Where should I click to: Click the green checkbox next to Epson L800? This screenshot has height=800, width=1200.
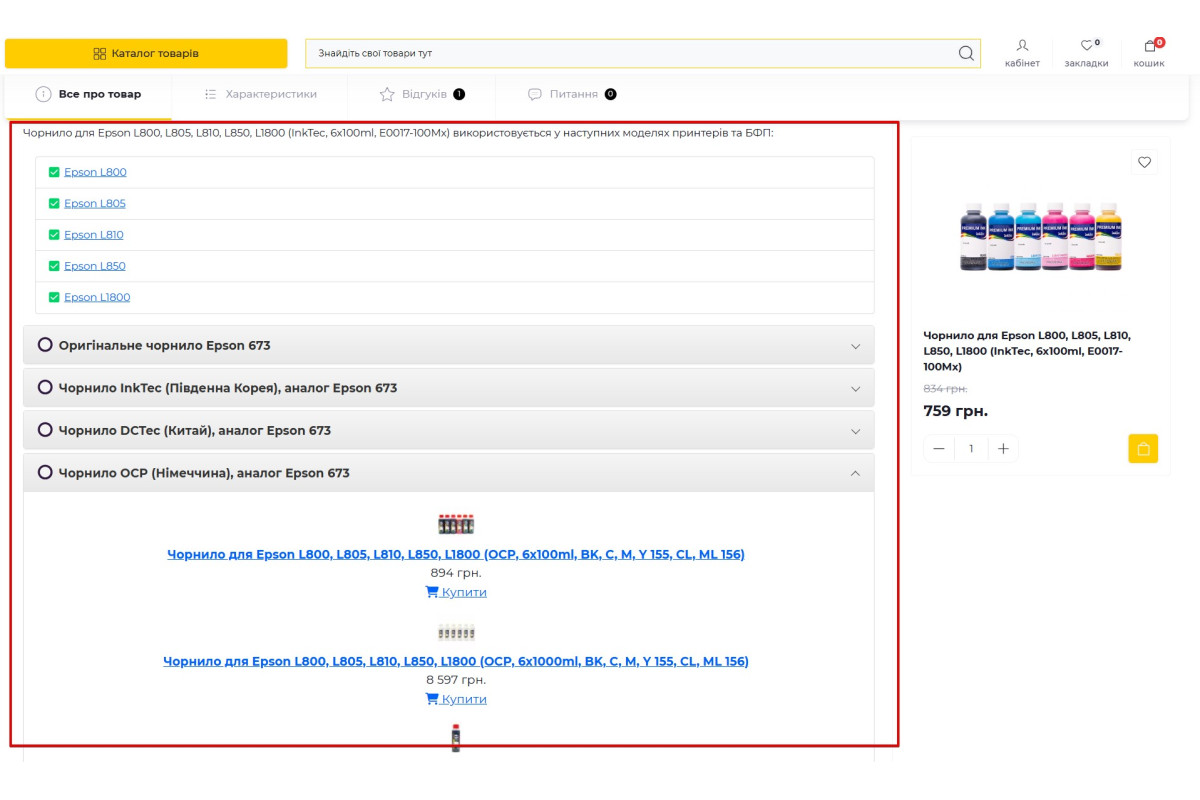click(54, 172)
